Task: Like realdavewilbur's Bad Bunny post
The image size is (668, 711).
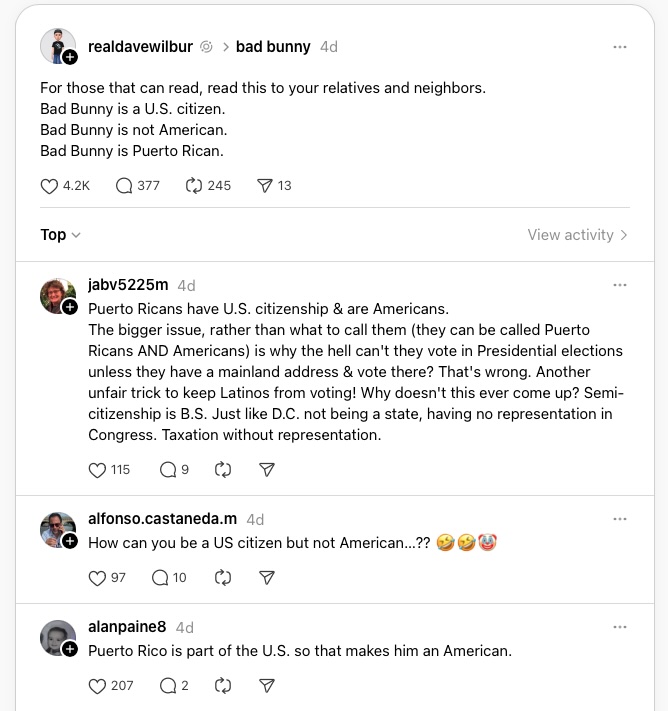Action: coord(50,186)
